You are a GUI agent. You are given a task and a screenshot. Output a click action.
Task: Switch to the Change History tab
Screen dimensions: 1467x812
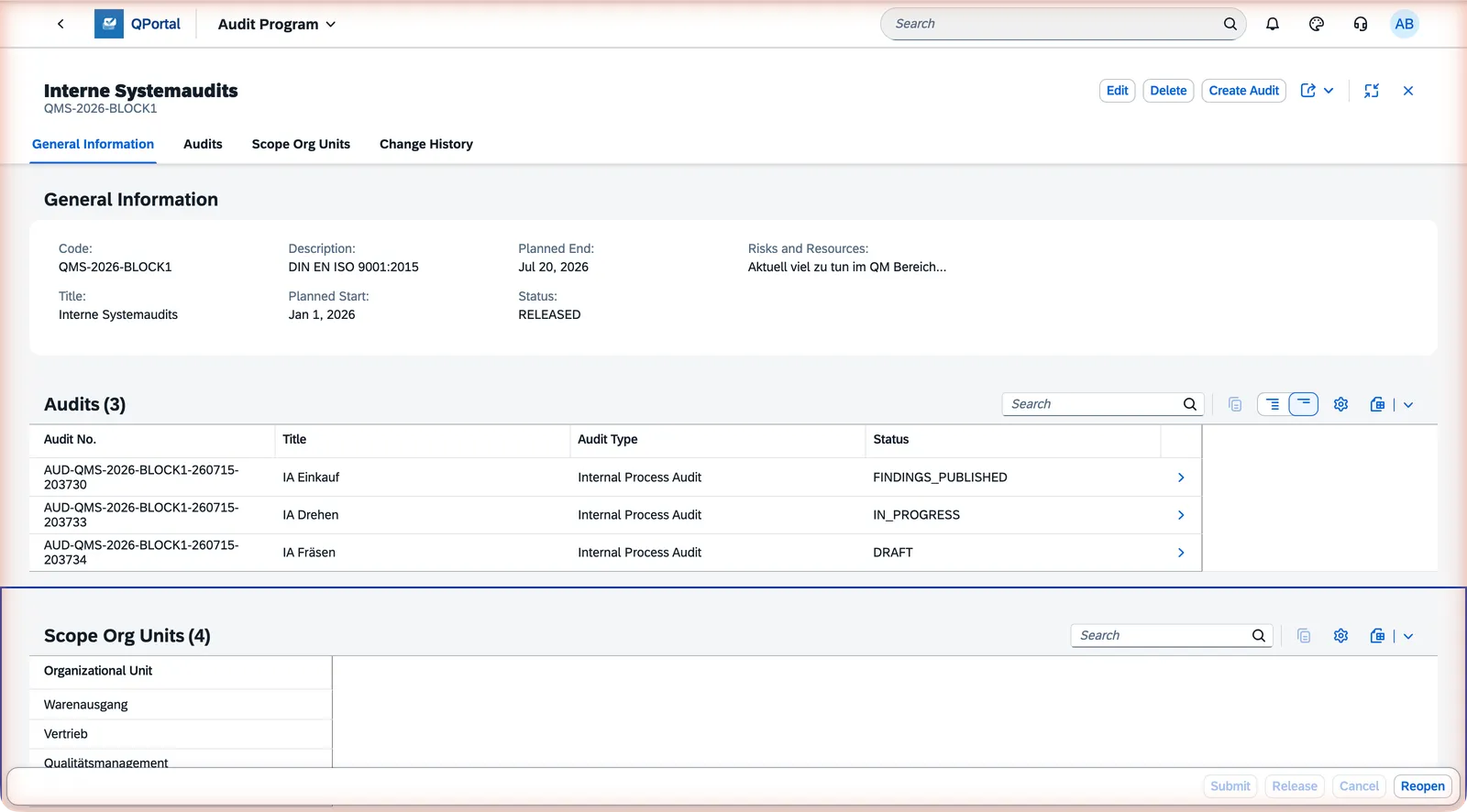[x=426, y=144]
